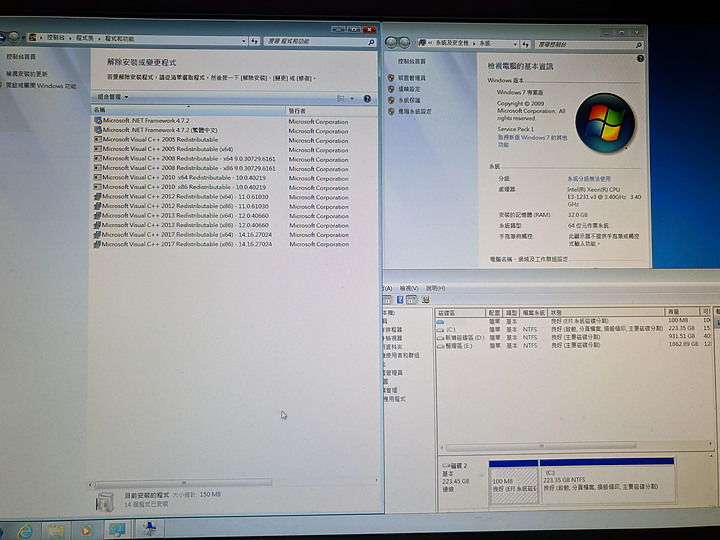Select the (E:) volume row

point(574,345)
